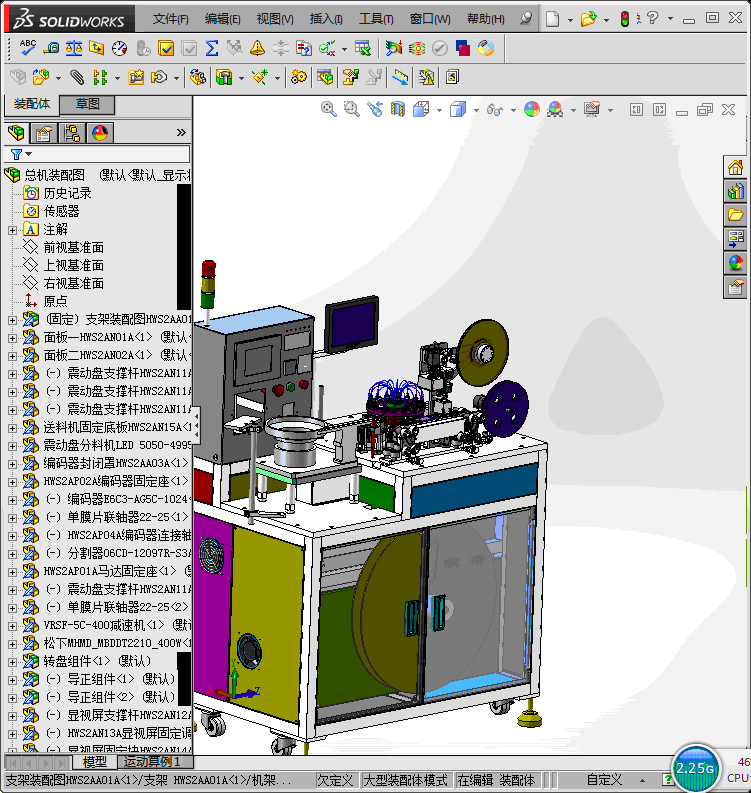Screen dimensions: 751x793
Task: Select the Measure tool with tape icon
Action: (51, 48)
